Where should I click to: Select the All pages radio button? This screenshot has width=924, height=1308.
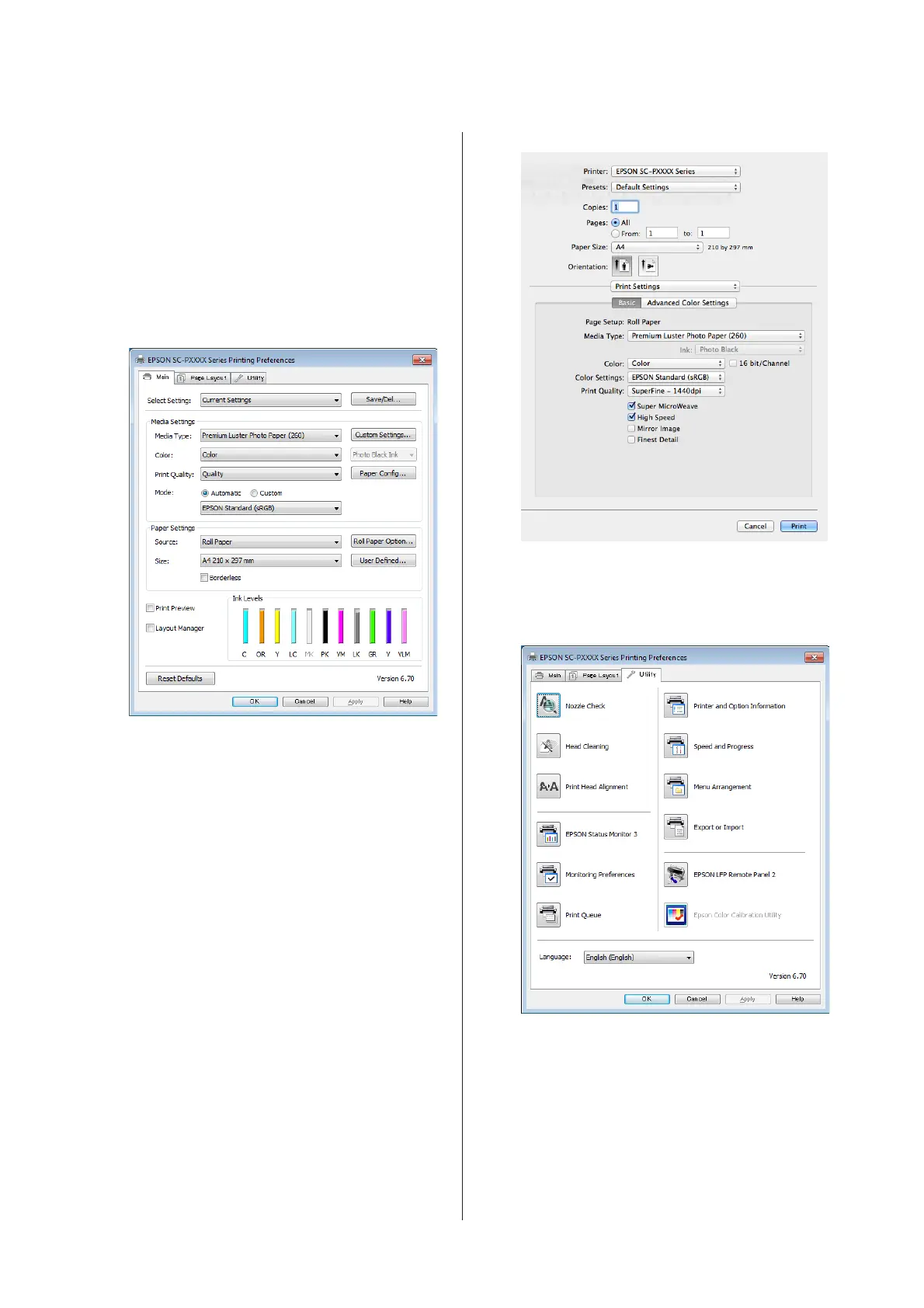click(615, 222)
